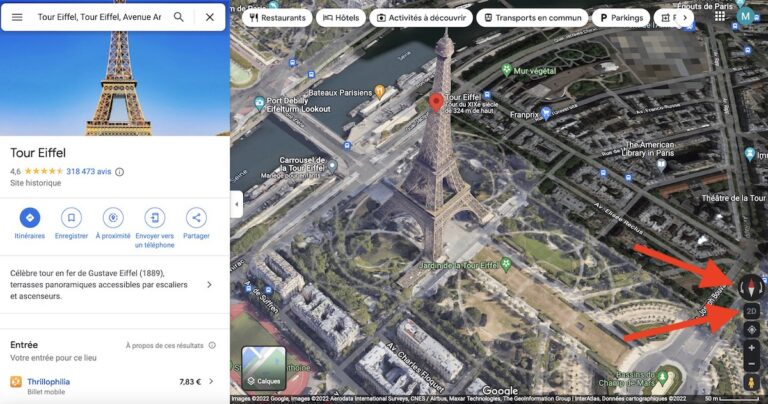This screenshot has width=768, height=404.
Task: Select the Hôtels filter chip
Action: point(341,18)
